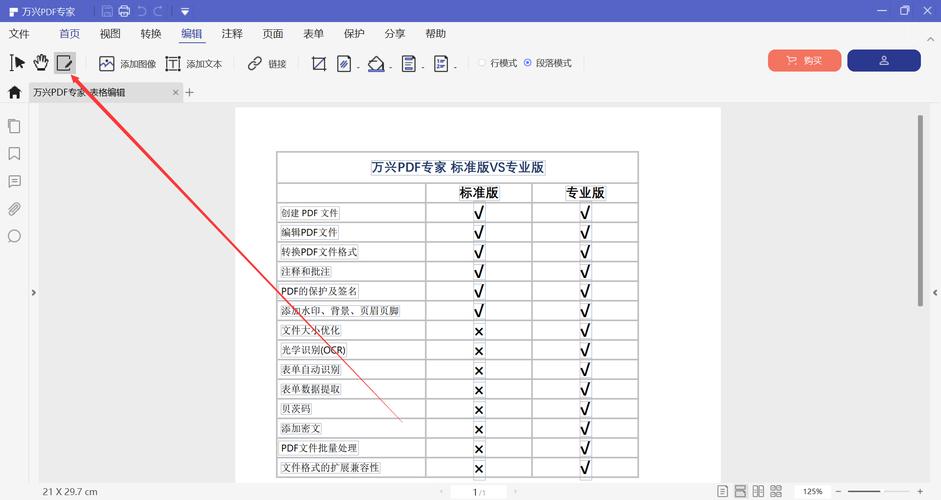The height and width of the screenshot is (500, 941).
Task: Switch to two-page facing view
Action: pyautogui.click(x=759, y=491)
